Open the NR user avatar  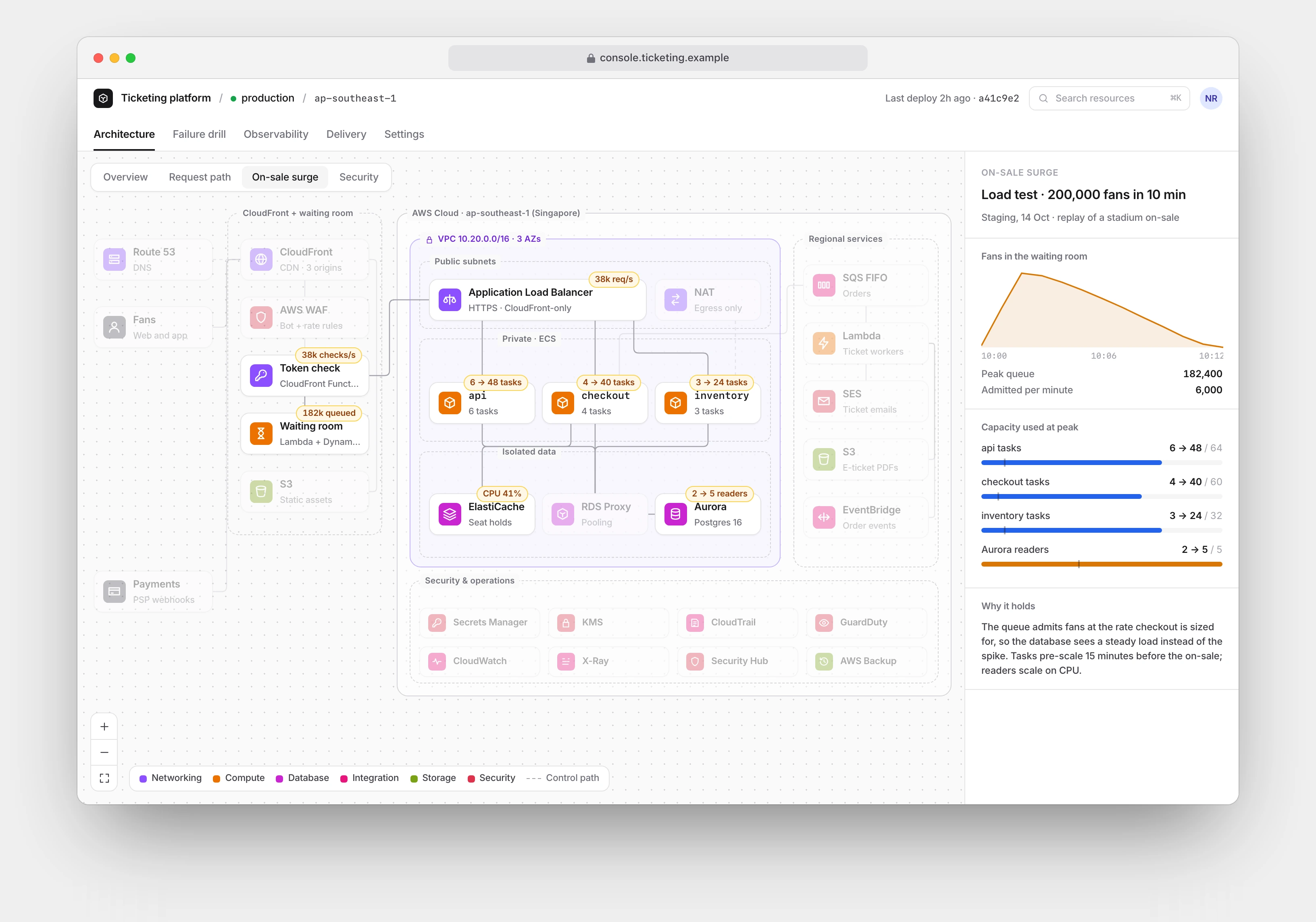coord(1210,98)
